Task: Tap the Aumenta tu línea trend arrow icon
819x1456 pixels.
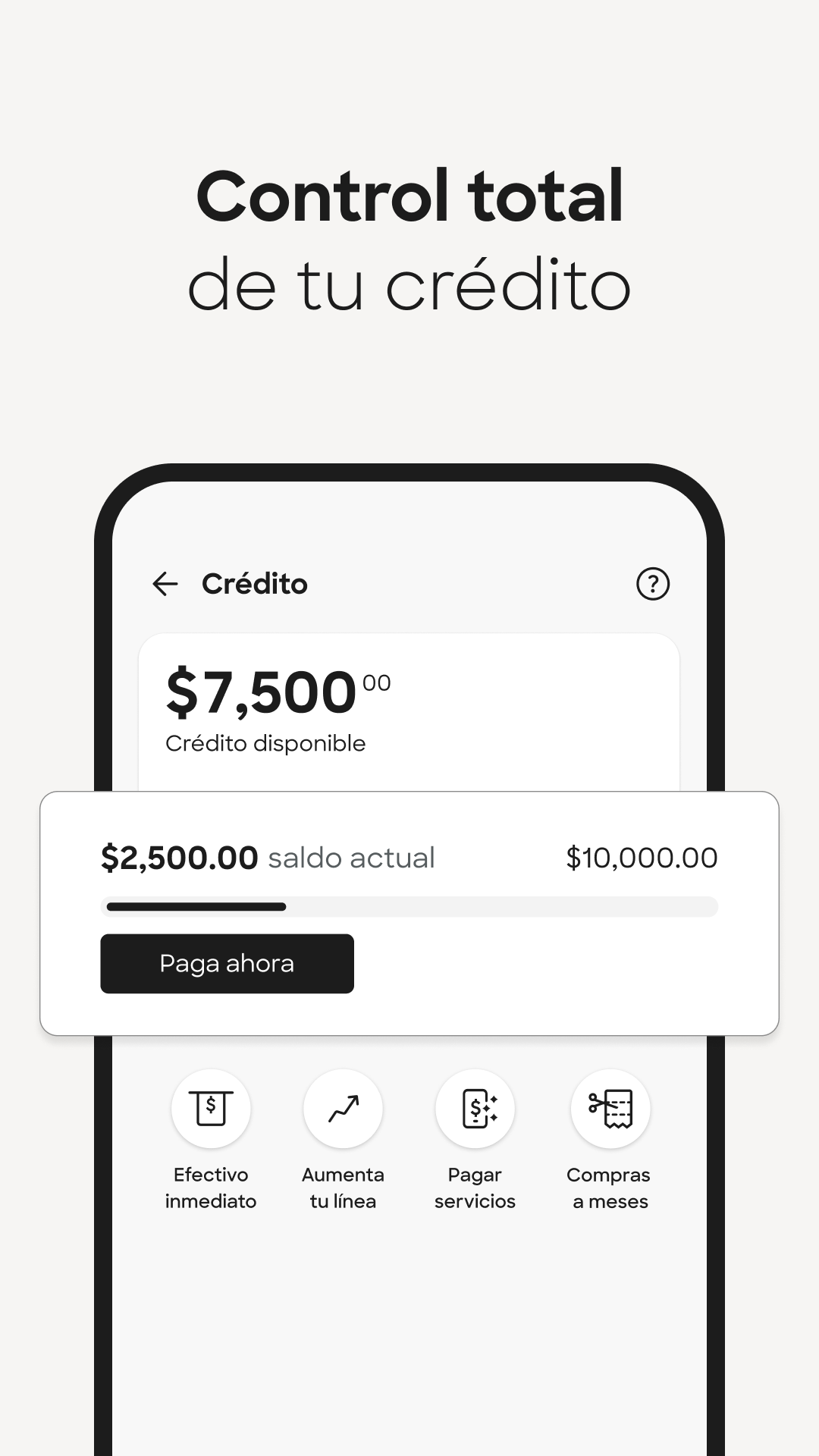Action: coord(343,1109)
